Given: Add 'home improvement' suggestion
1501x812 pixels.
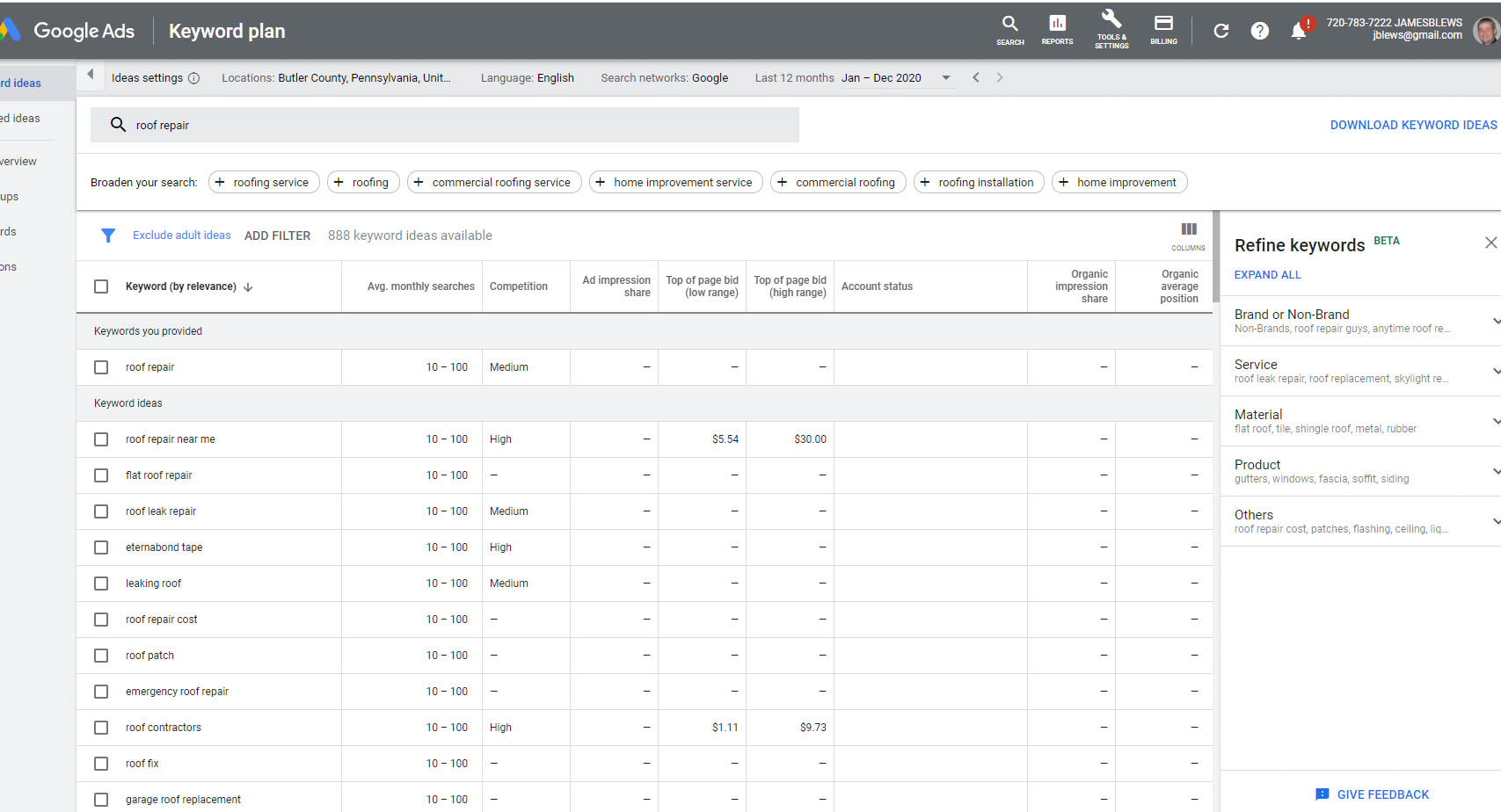Looking at the screenshot, I should click(x=1119, y=182).
